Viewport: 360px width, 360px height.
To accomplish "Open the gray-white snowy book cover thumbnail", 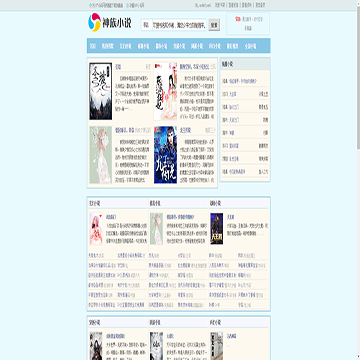I will [156, 346].
